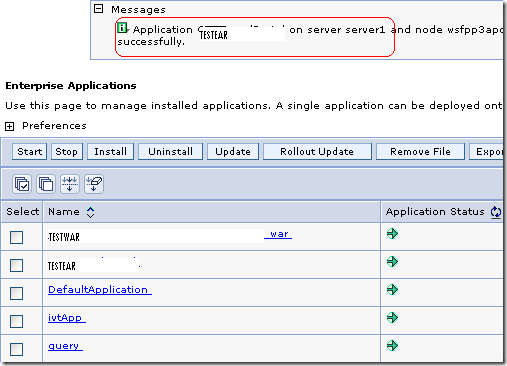Viewport: 507px width, 366px height.
Task: Open the TESTWAR war application link
Action: [x=170, y=236]
